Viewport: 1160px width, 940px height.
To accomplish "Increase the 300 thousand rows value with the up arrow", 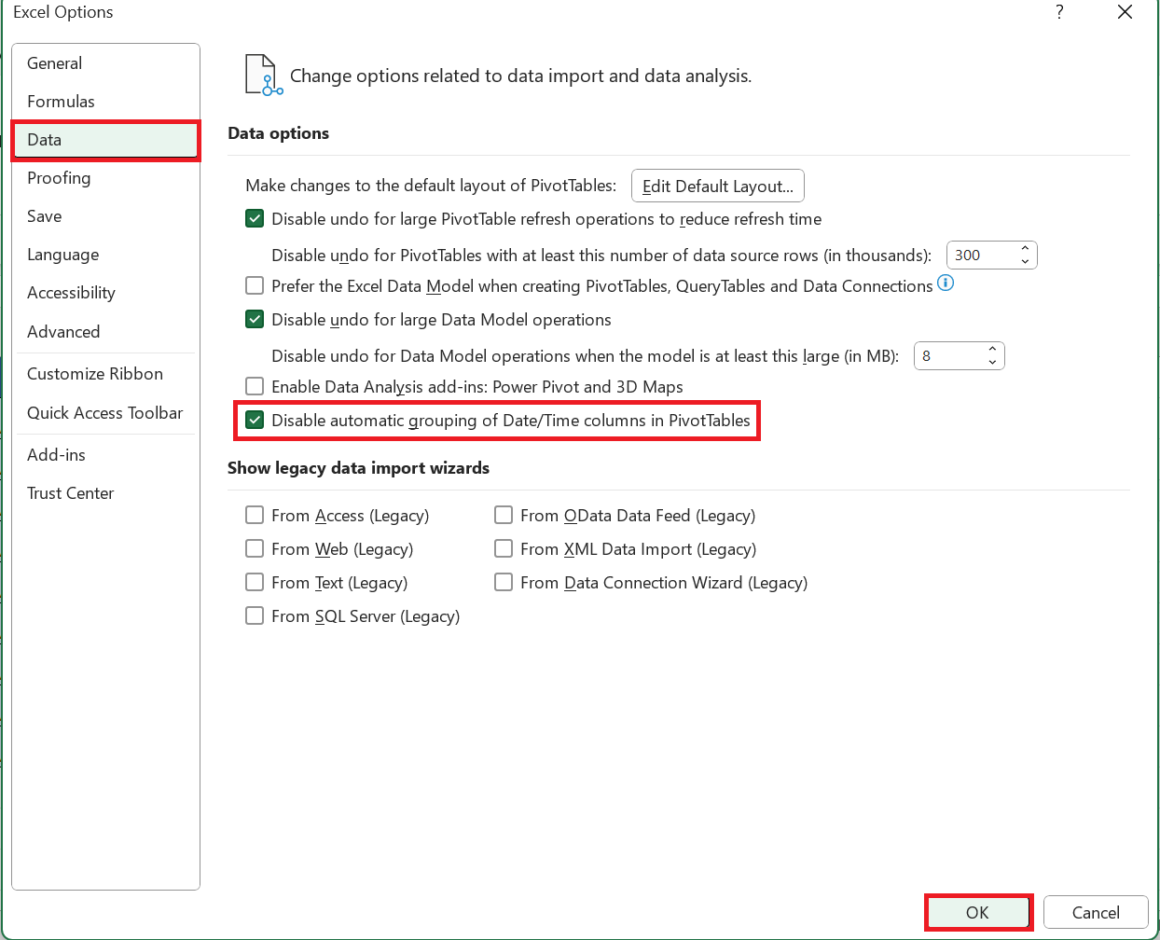I will click(1026, 249).
